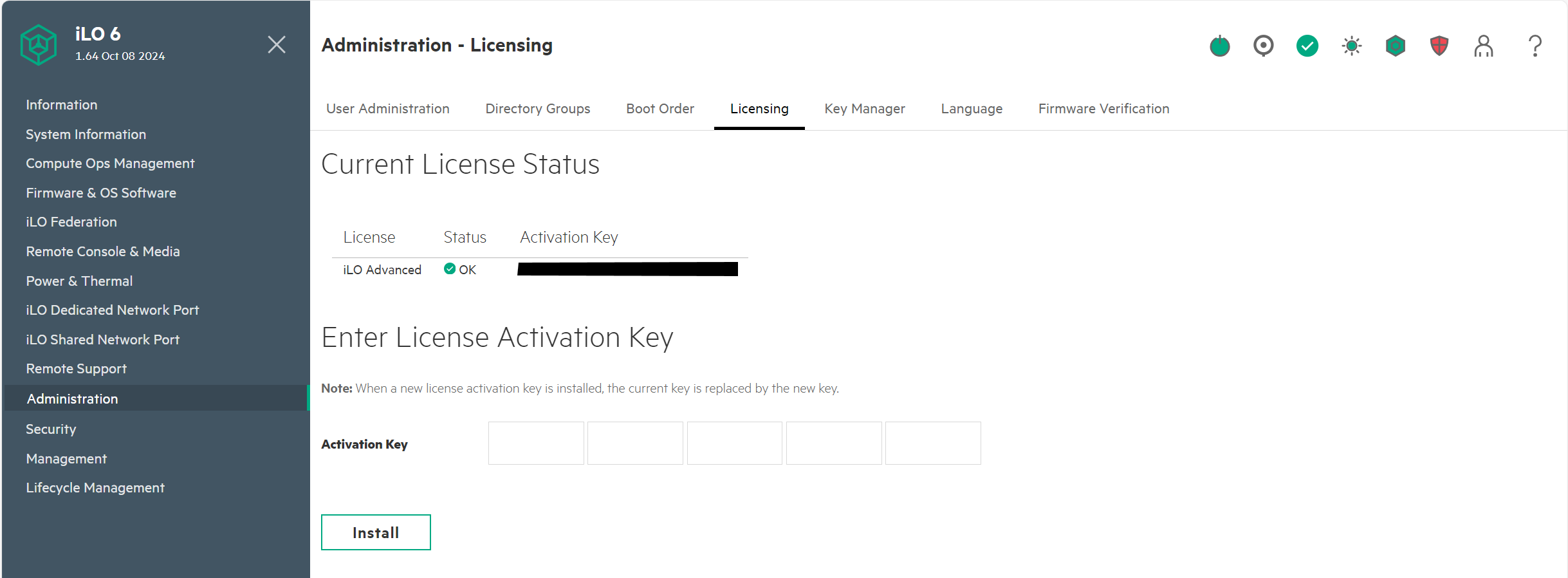Open System Information in the sidebar
Screen dimensions: 1568x578
pyautogui.click(x=86, y=135)
